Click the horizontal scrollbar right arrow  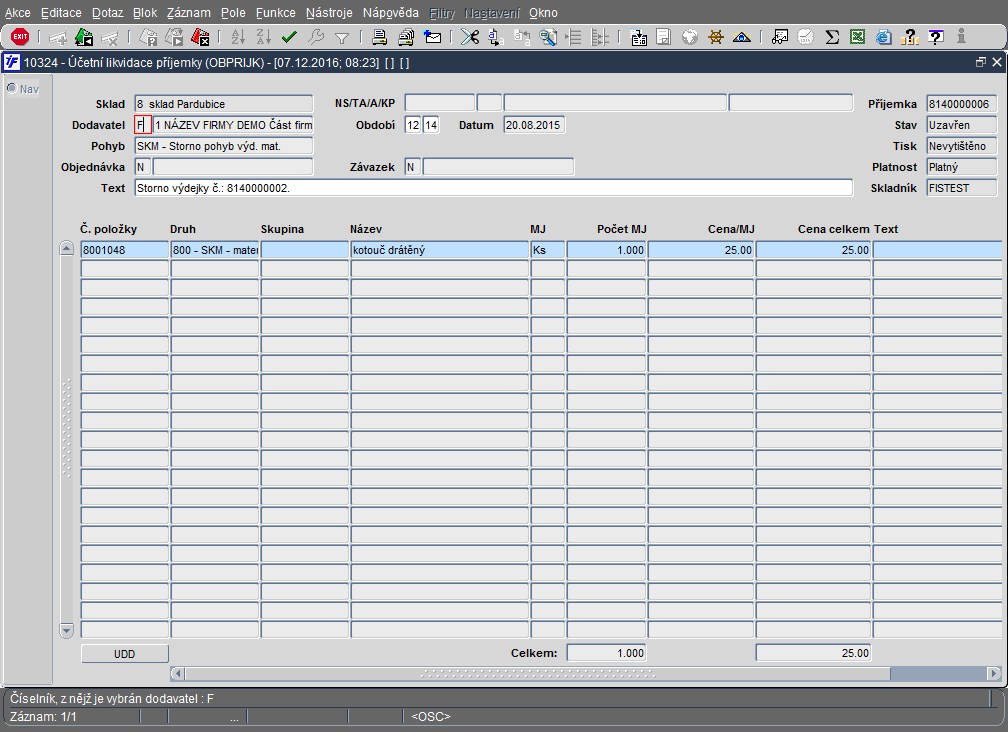994,674
